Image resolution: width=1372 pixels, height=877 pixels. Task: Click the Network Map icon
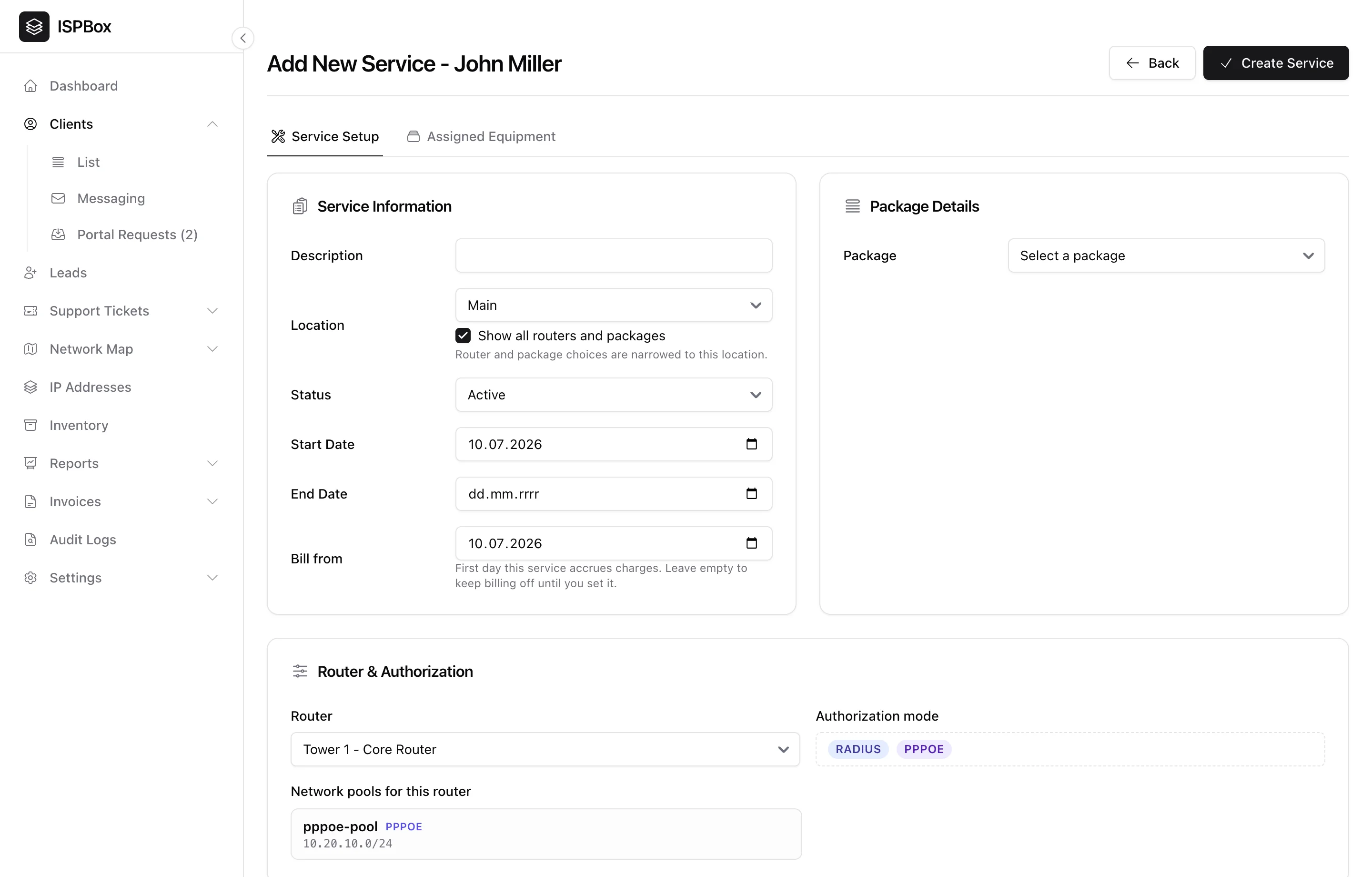pos(30,349)
